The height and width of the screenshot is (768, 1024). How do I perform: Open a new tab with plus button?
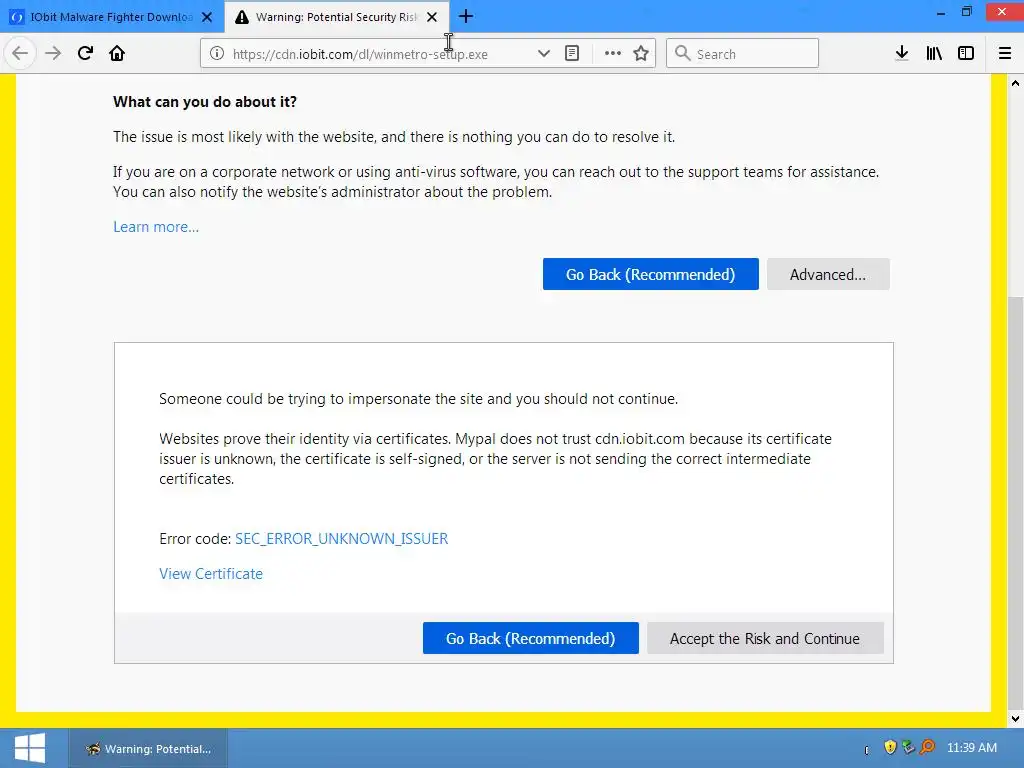point(466,16)
